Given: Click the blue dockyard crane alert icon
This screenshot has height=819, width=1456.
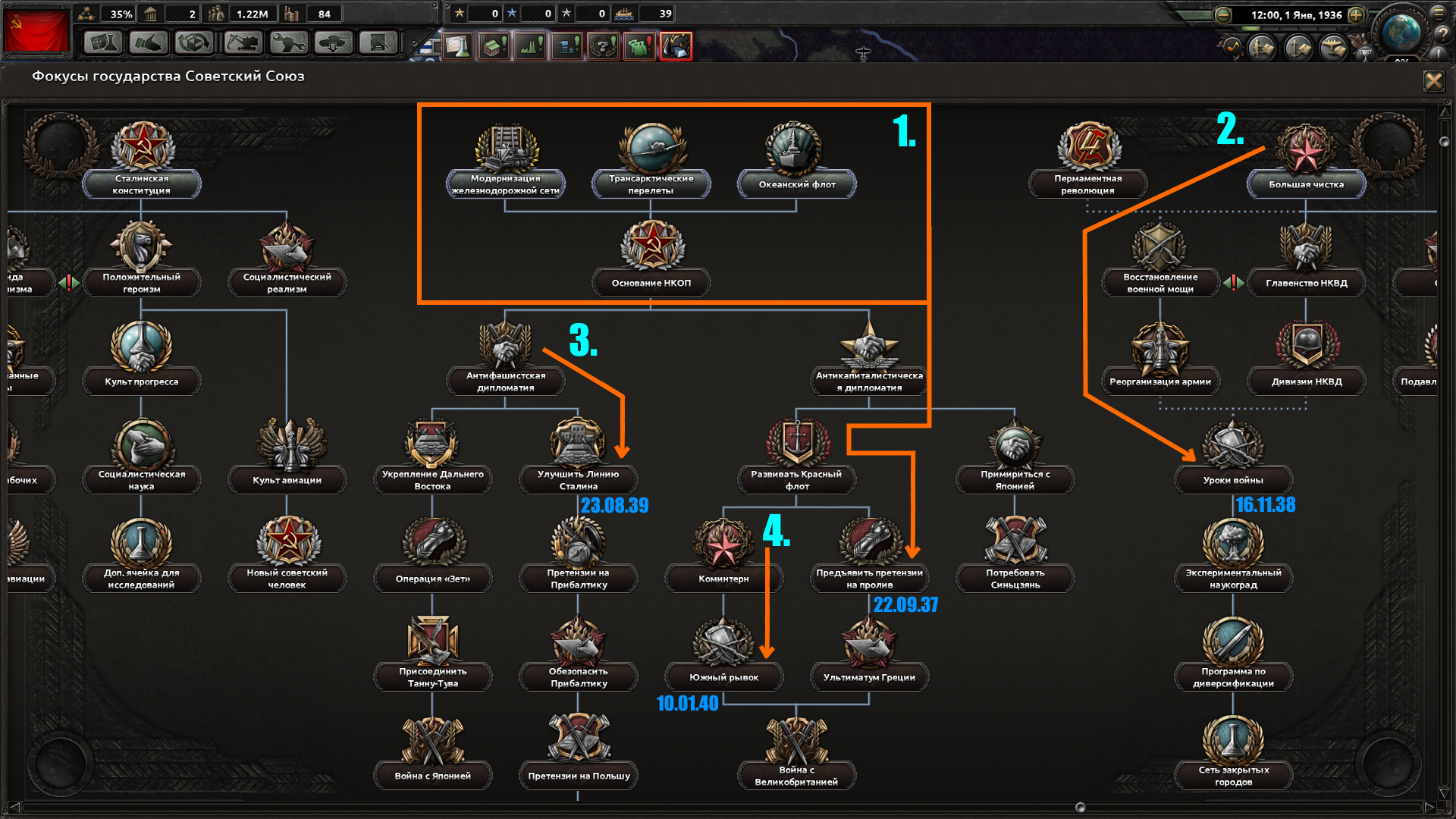Looking at the screenshot, I should pyautogui.click(x=566, y=46).
